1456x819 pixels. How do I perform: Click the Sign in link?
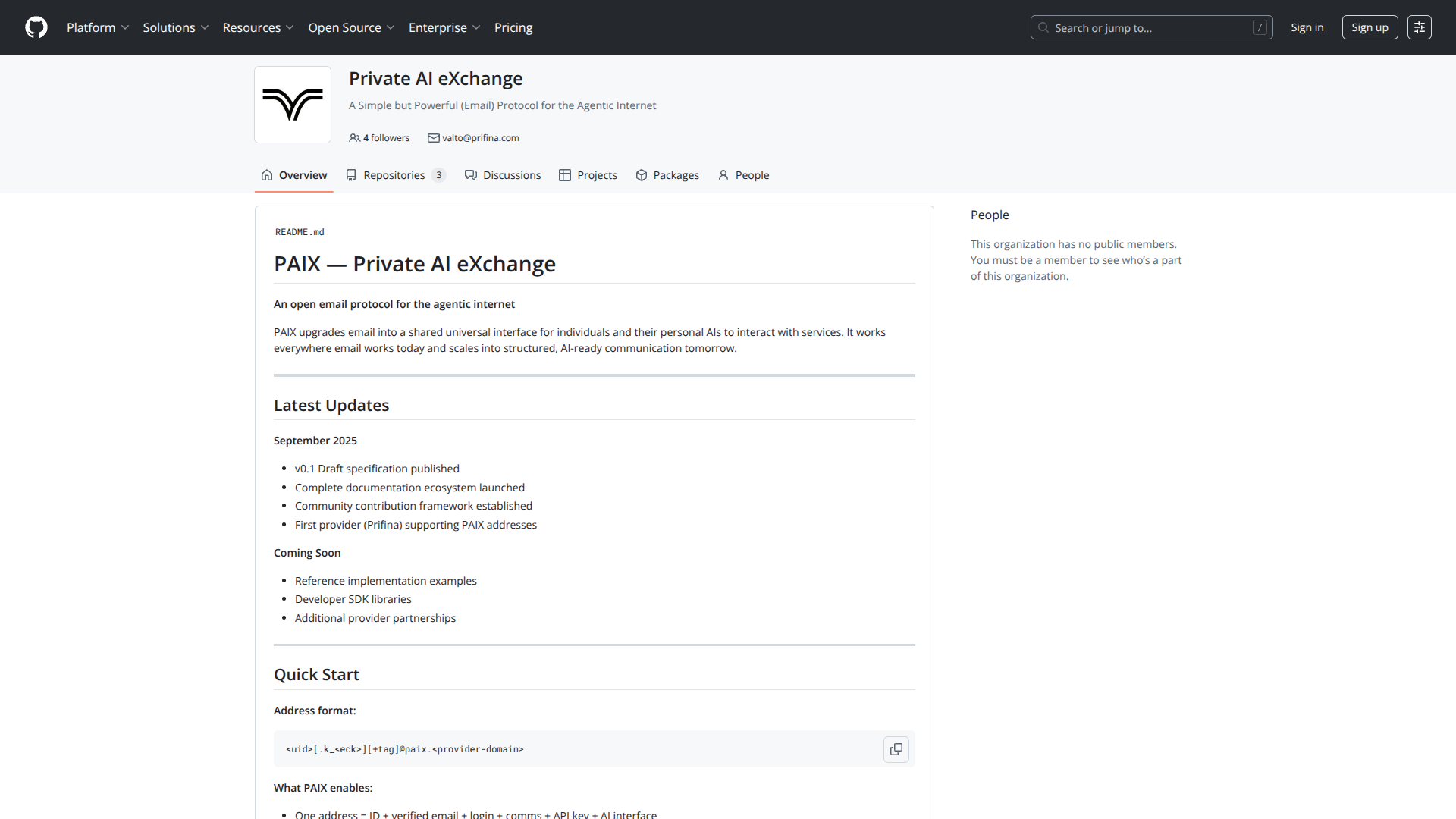(x=1307, y=27)
